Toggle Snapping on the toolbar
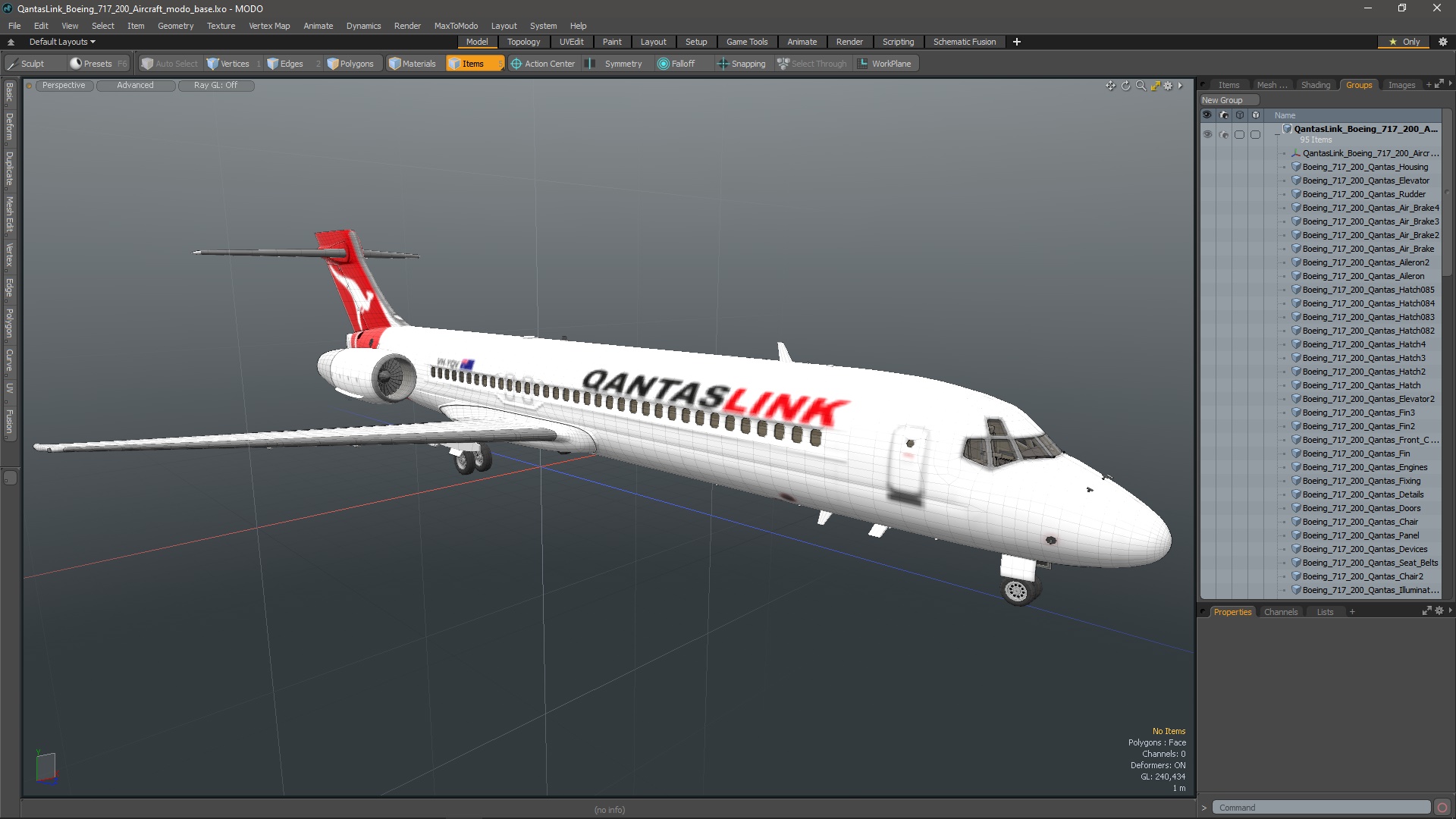The width and height of the screenshot is (1456, 819). pyautogui.click(x=742, y=64)
